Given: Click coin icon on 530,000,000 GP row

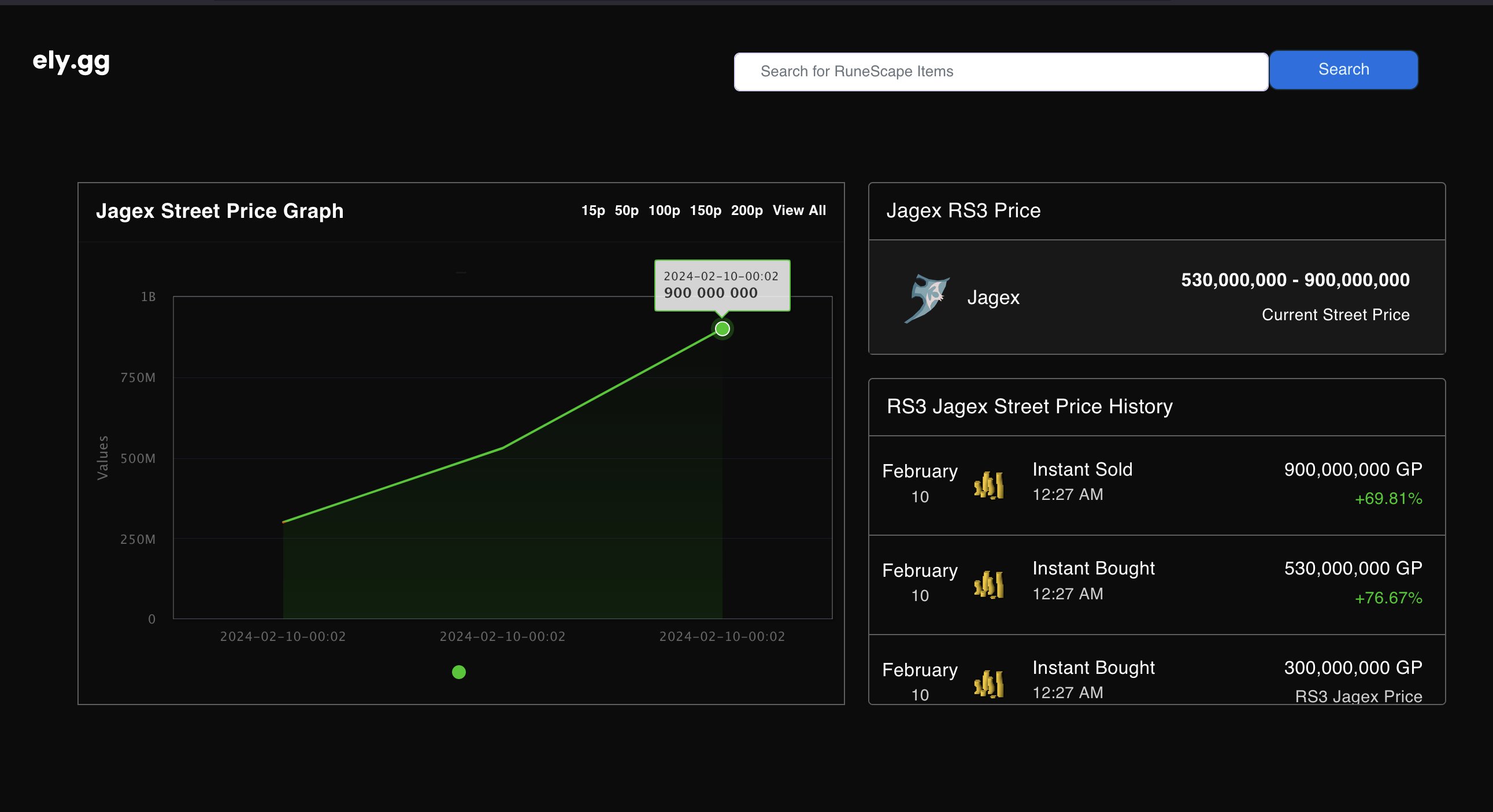Looking at the screenshot, I should click(989, 584).
